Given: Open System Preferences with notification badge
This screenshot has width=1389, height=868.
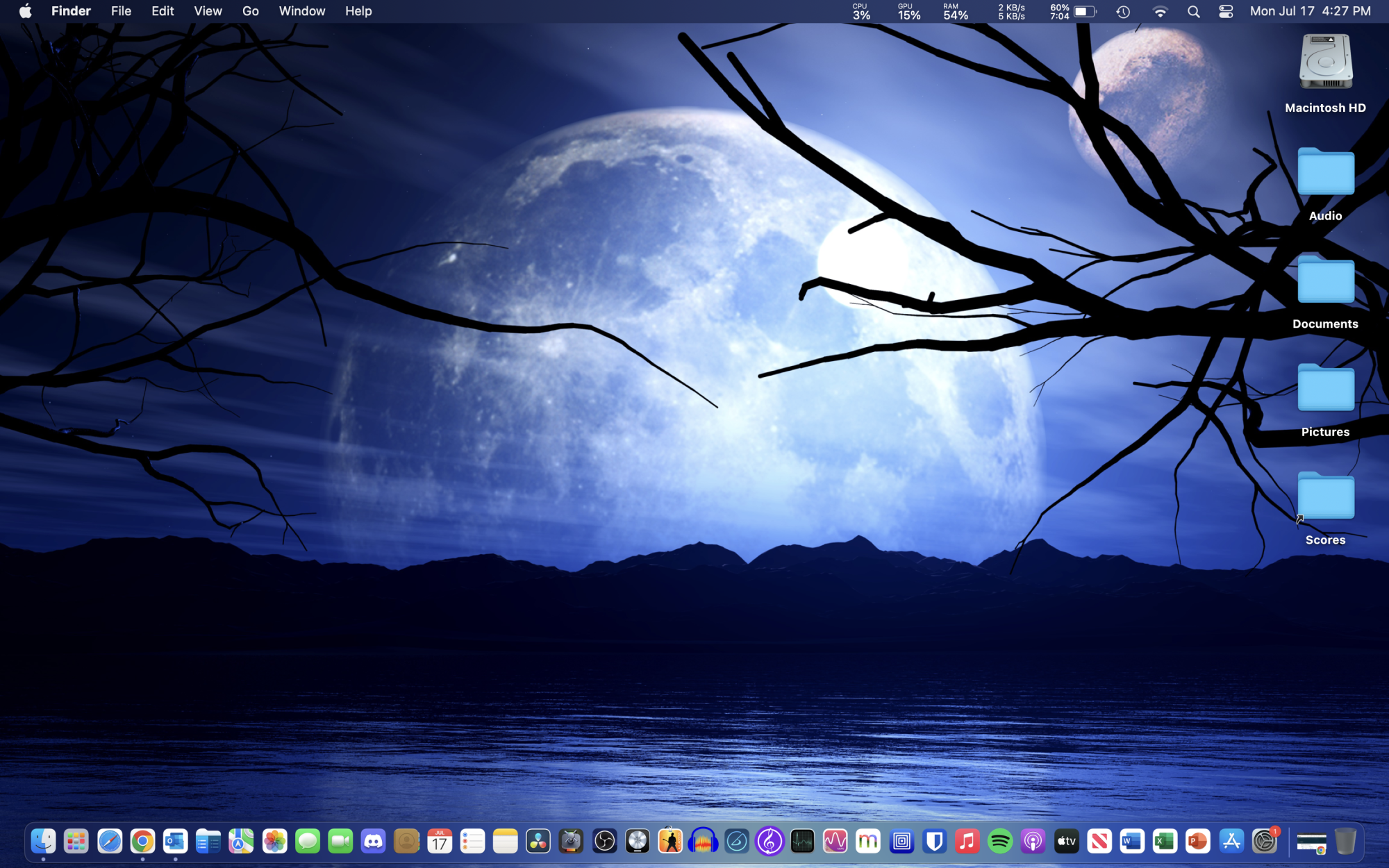Looking at the screenshot, I should [x=1265, y=842].
